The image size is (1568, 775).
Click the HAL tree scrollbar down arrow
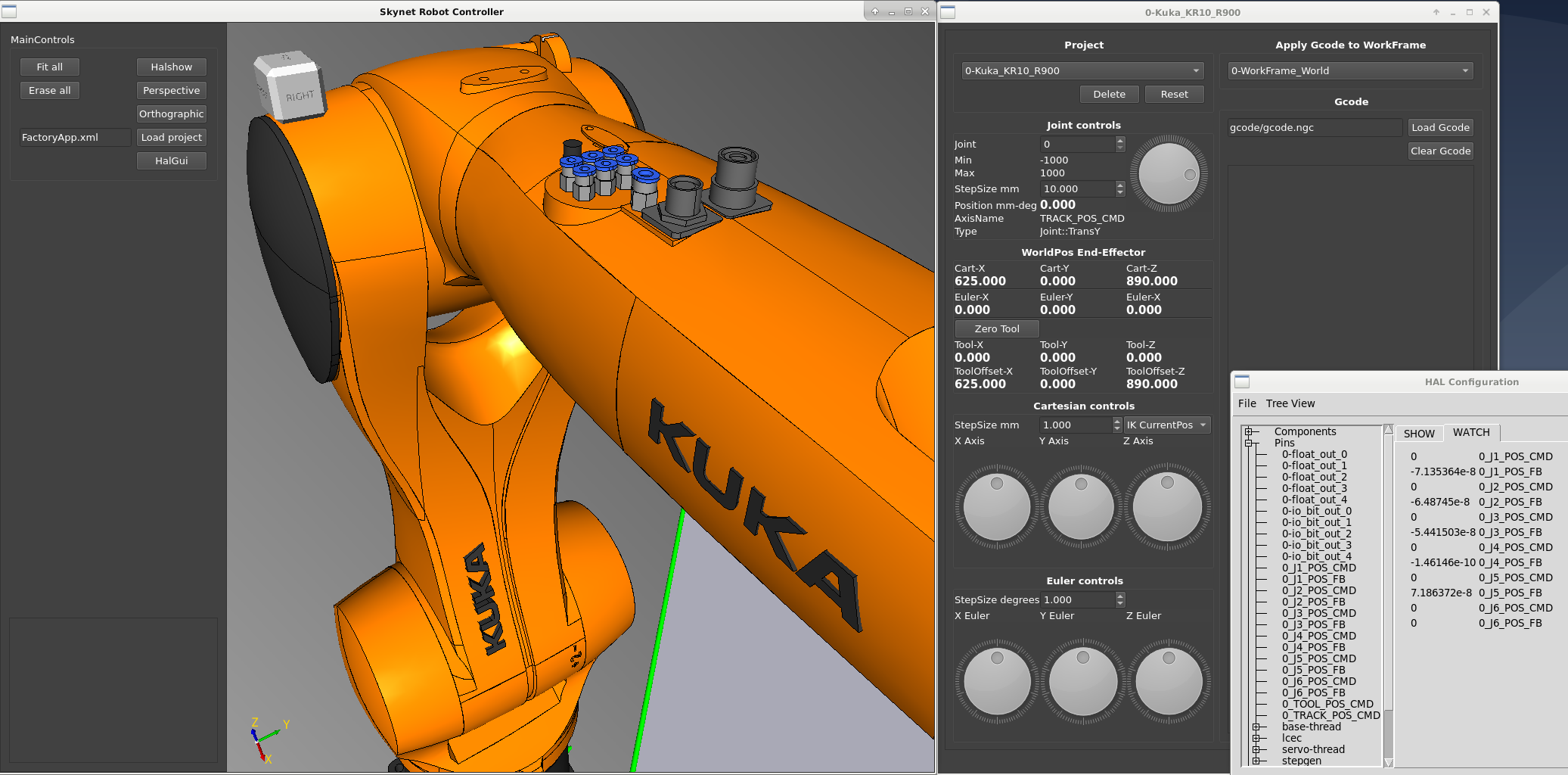pyautogui.click(x=1388, y=762)
